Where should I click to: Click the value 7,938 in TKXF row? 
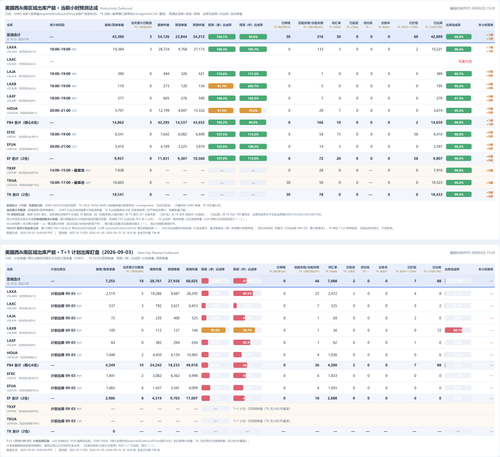[x=119, y=170]
